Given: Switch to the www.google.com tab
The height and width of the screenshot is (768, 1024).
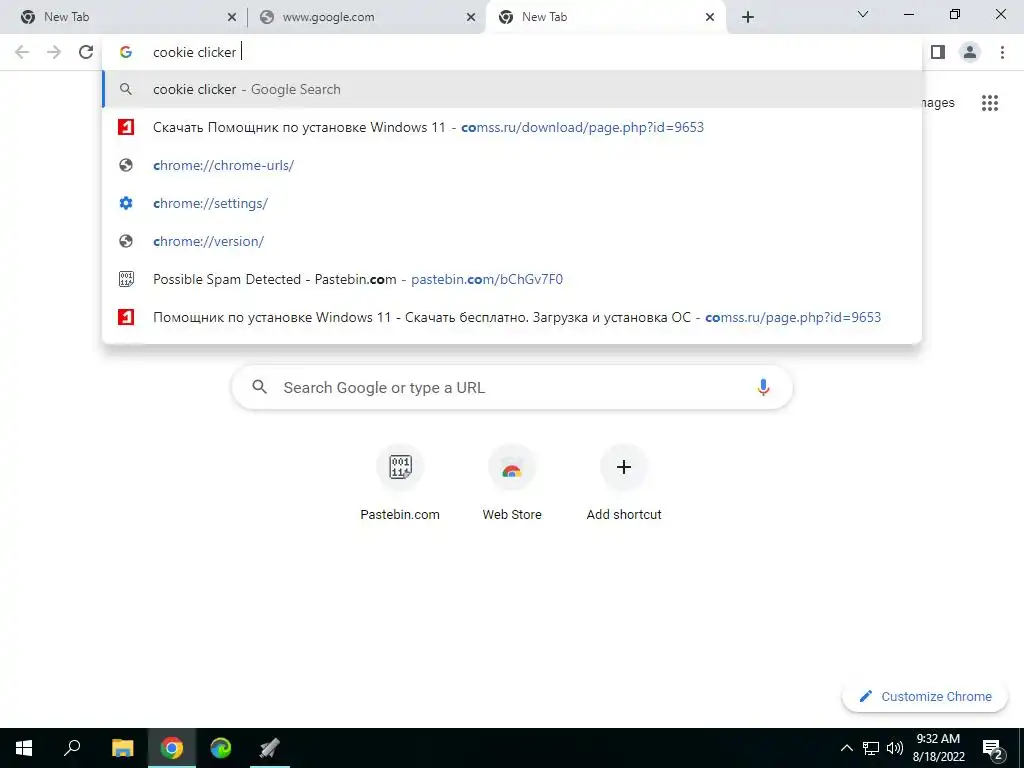Looking at the screenshot, I should click(366, 17).
